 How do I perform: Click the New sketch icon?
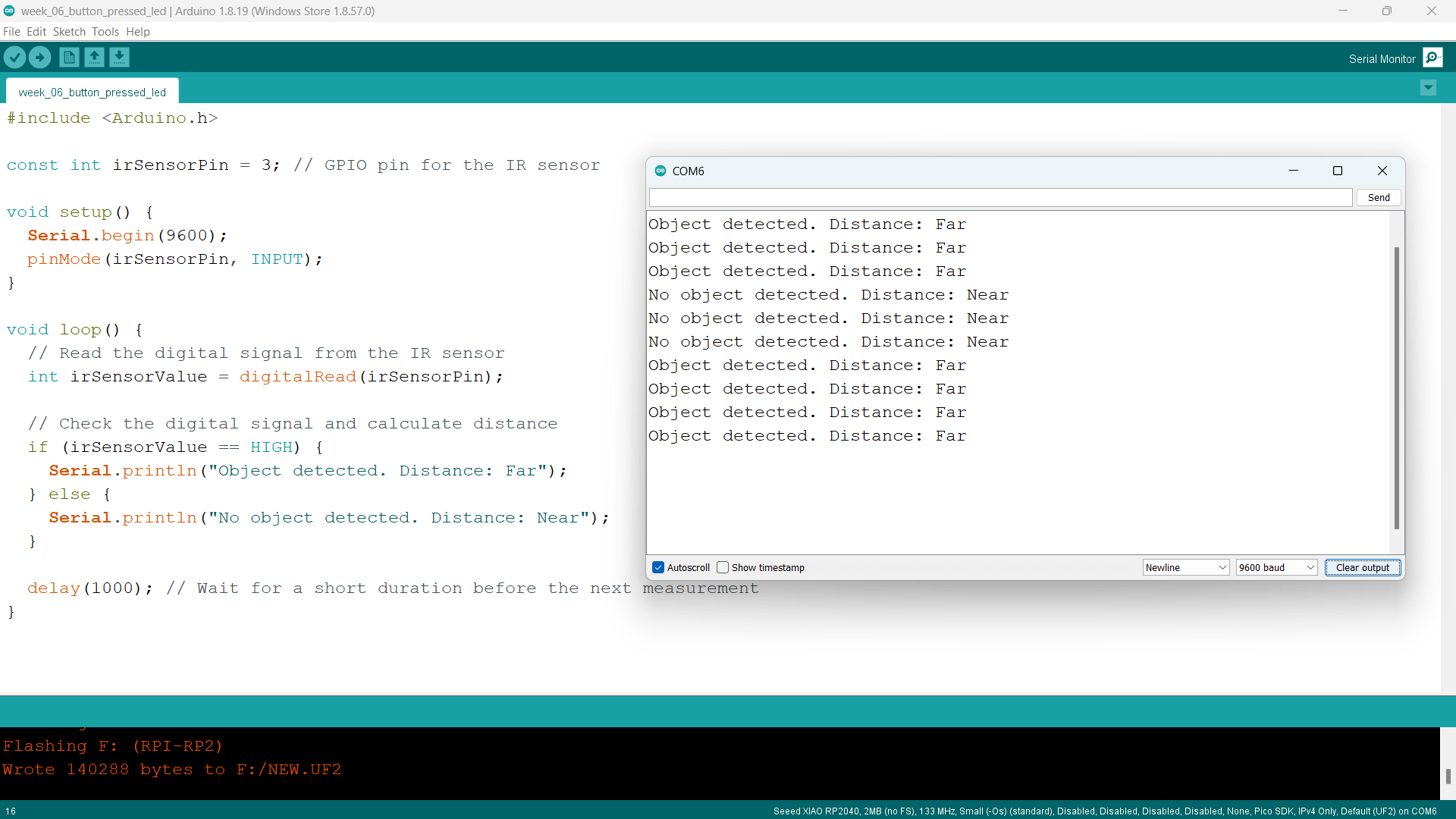pos(69,58)
